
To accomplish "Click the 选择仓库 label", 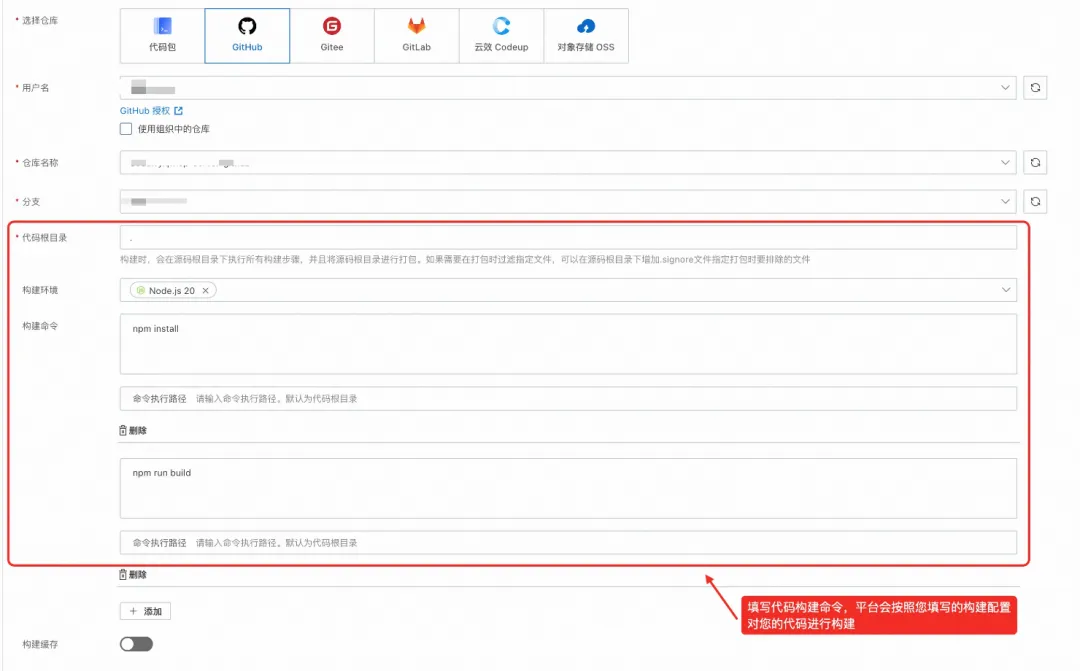I will coord(40,21).
